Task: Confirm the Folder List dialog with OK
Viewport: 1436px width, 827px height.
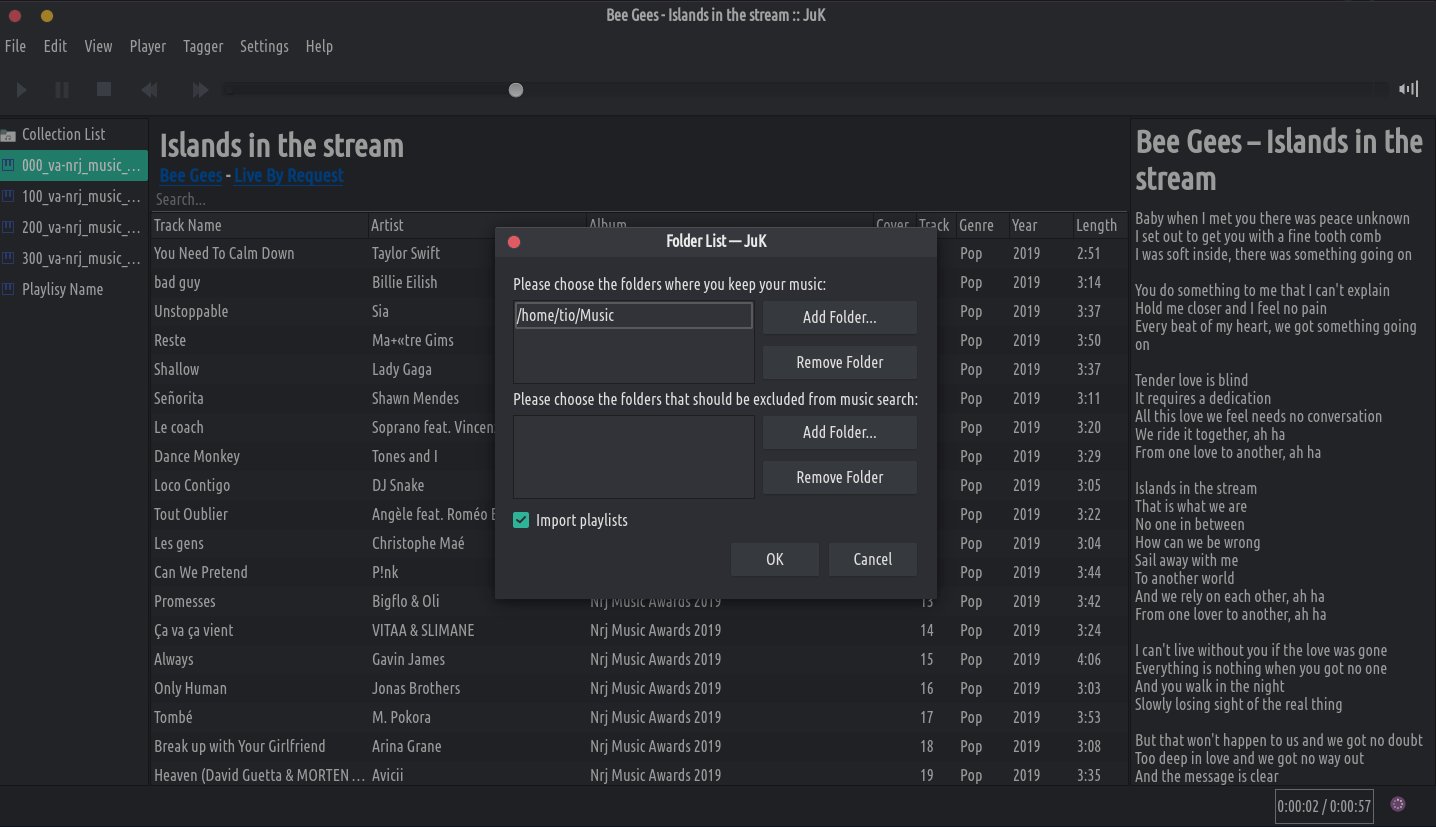Action: click(775, 560)
